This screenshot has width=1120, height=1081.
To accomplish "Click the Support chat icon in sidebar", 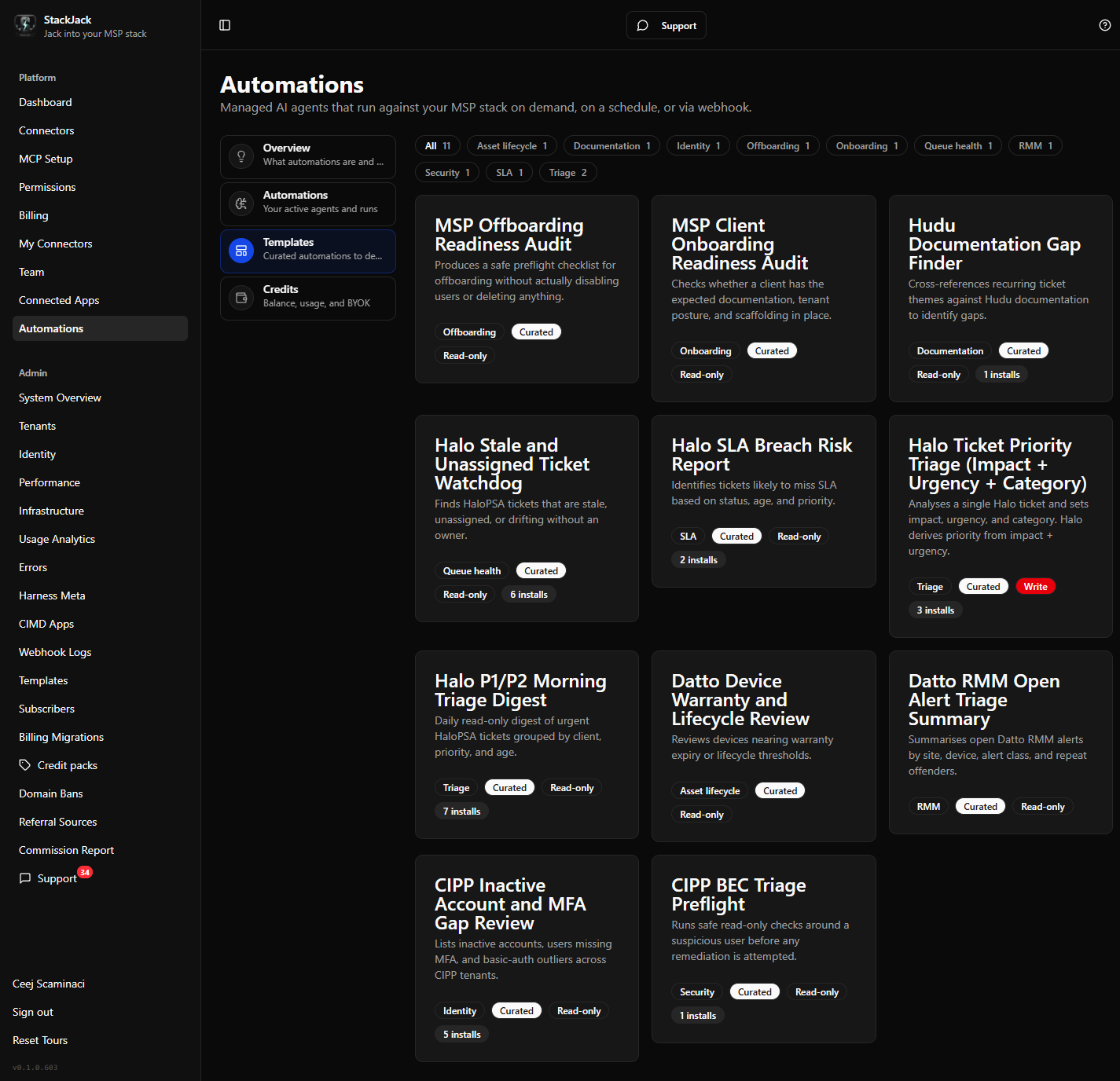I will click(x=25, y=878).
